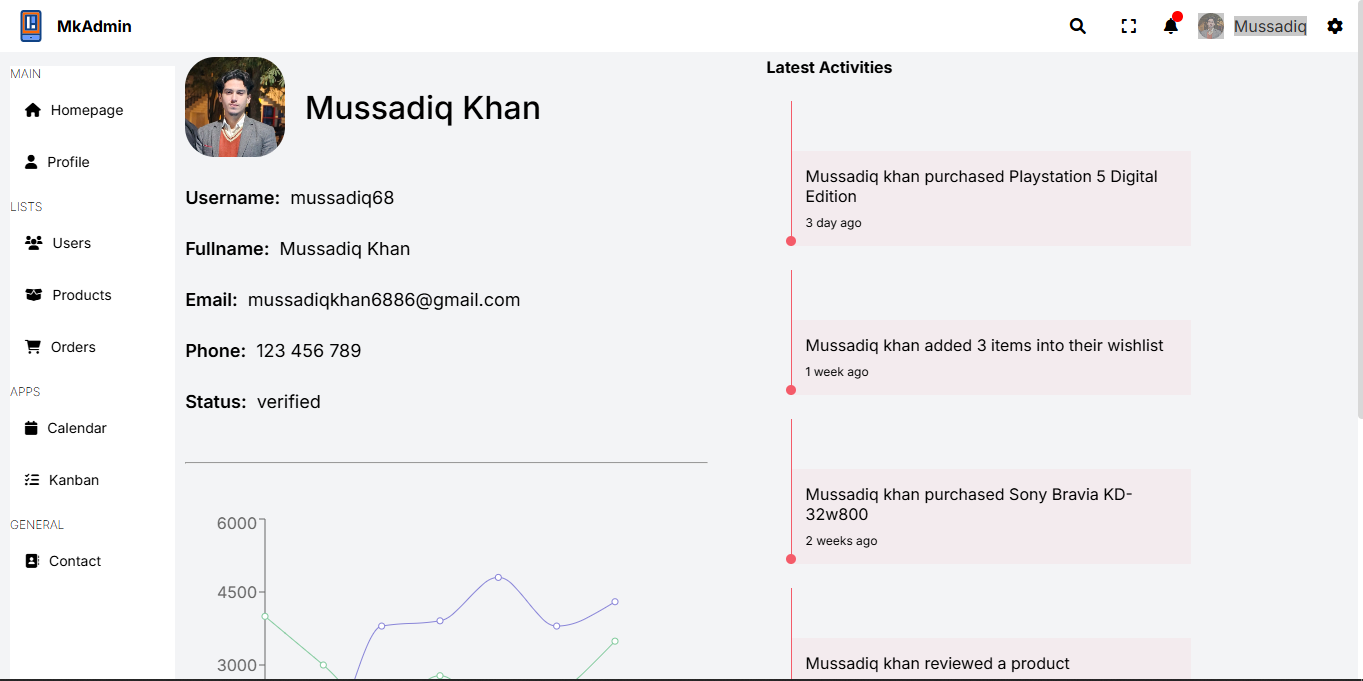Click the large profile photo
Screen dimensions: 1363x681
point(235,107)
